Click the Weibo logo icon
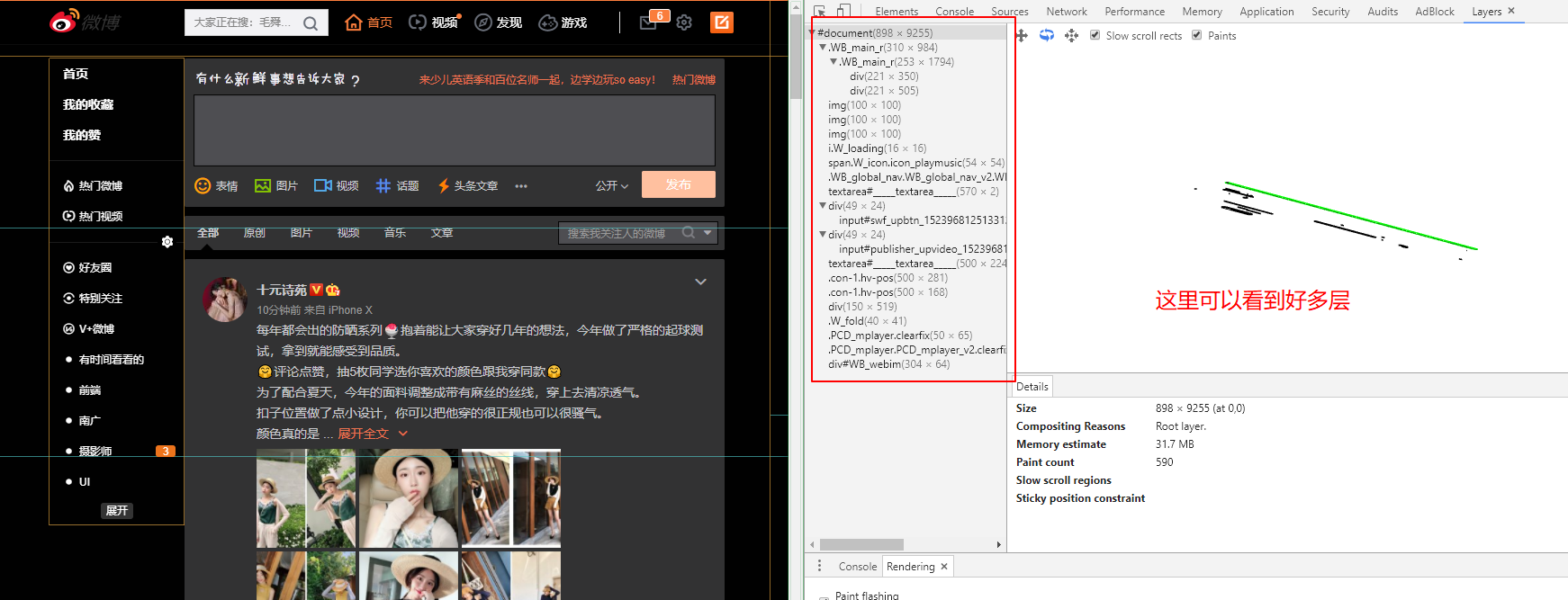Image resolution: width=1568 pixels, height=600 pixels. click(63, 21)
